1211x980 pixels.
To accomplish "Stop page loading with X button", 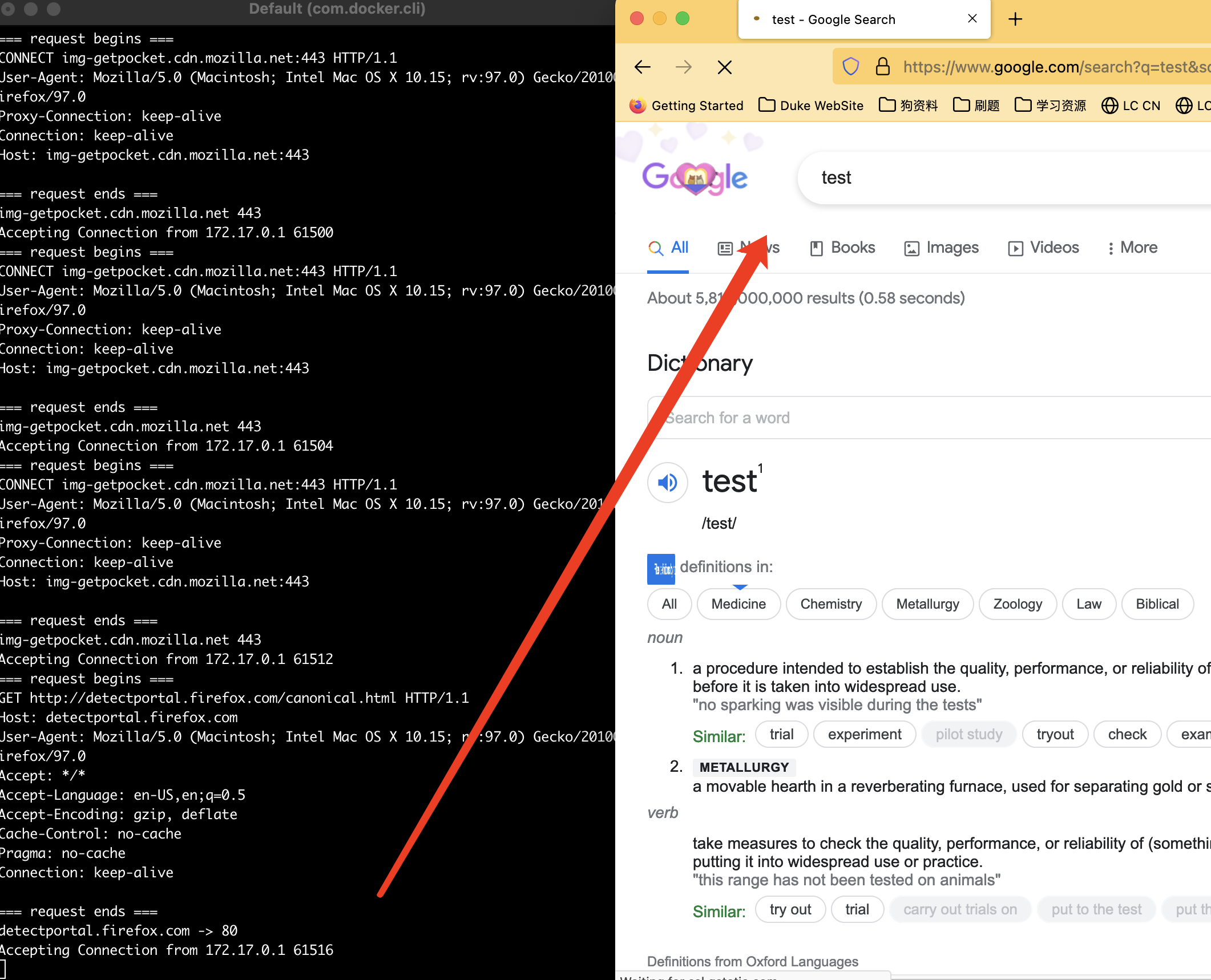I will point(724,67).
